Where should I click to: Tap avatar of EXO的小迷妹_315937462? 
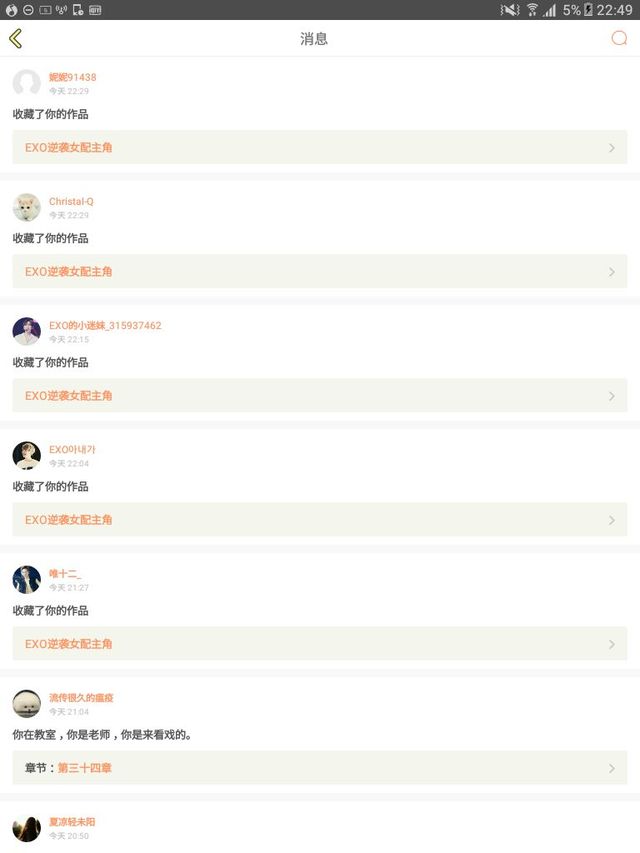(x=27, y=331)
